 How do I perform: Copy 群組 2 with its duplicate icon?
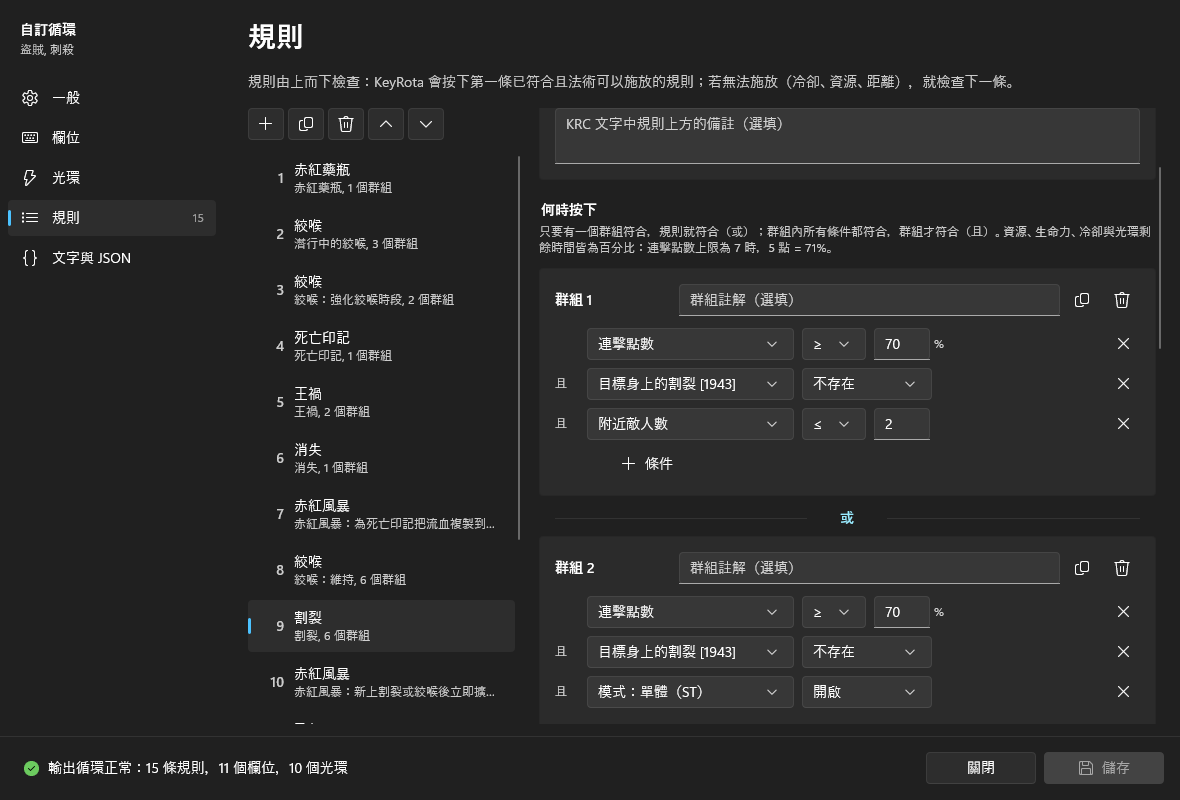click(x=1081, y=568)
